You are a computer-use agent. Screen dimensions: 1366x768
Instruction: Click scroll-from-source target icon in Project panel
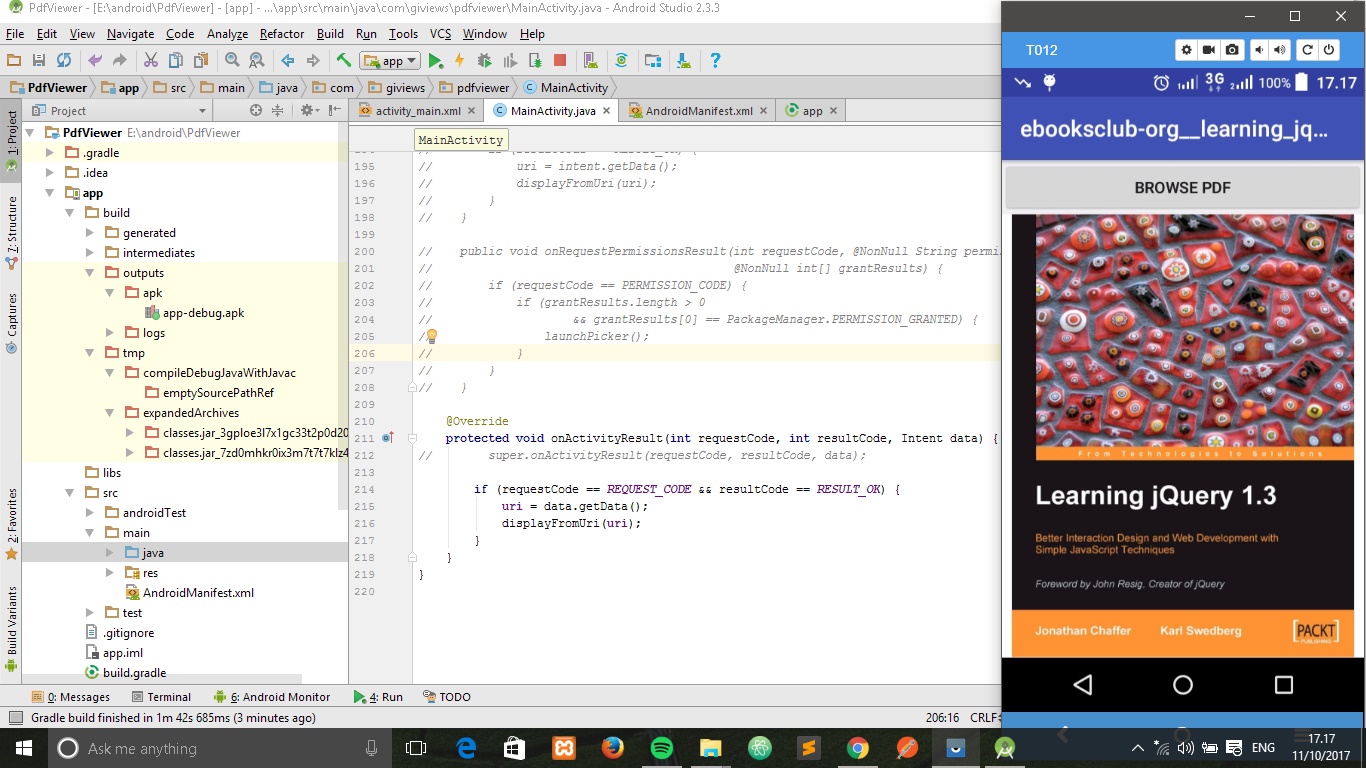click(x=256, y=110)
